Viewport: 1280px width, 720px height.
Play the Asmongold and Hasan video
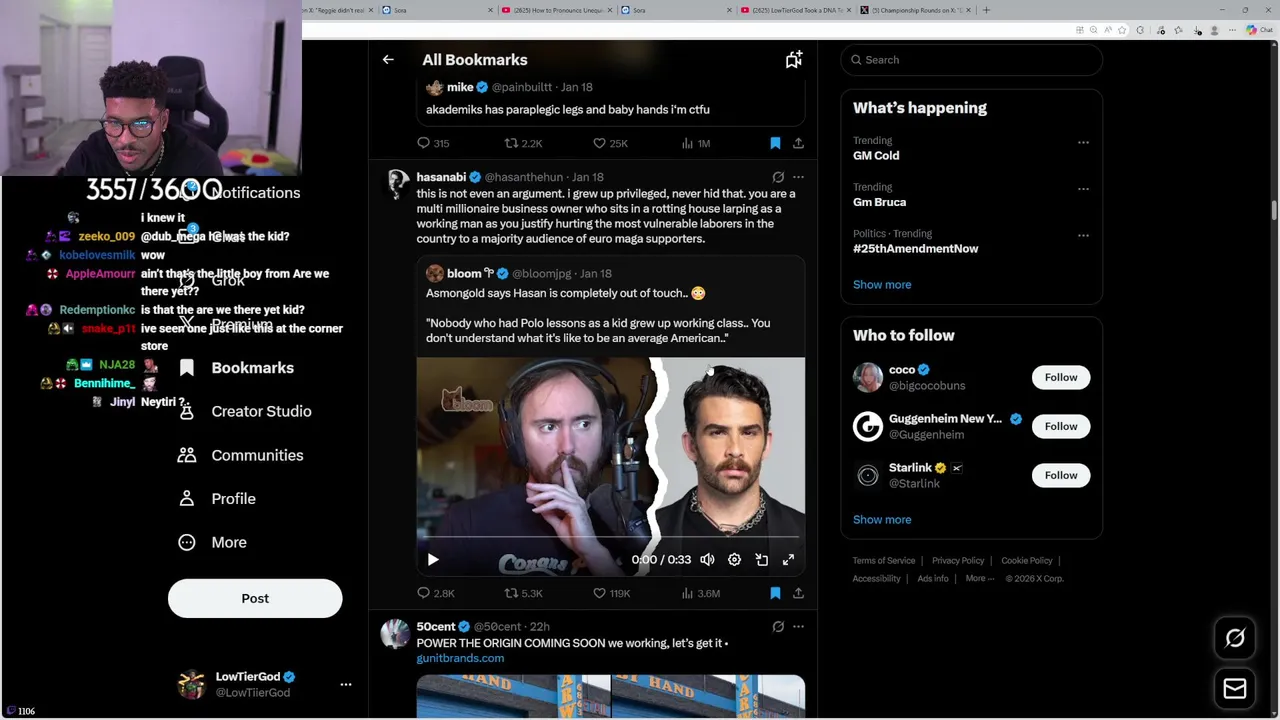(x=433, y=560)
